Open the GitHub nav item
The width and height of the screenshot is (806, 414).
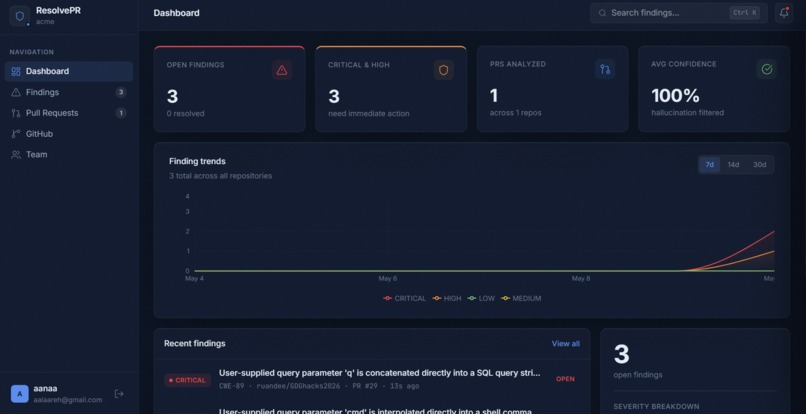tap(68, 134)
